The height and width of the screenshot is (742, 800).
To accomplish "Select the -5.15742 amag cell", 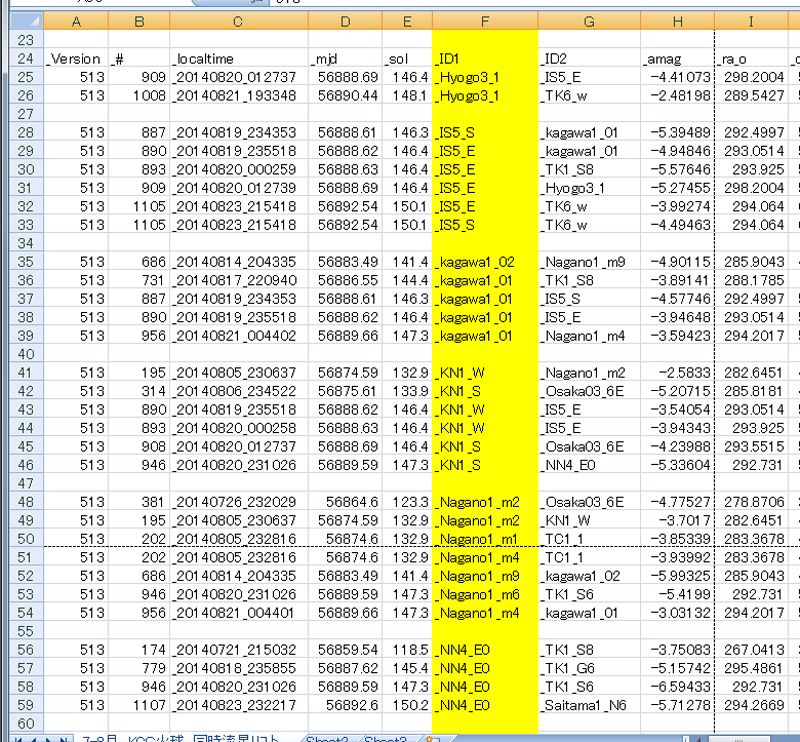I will click(x=677, y=668).
